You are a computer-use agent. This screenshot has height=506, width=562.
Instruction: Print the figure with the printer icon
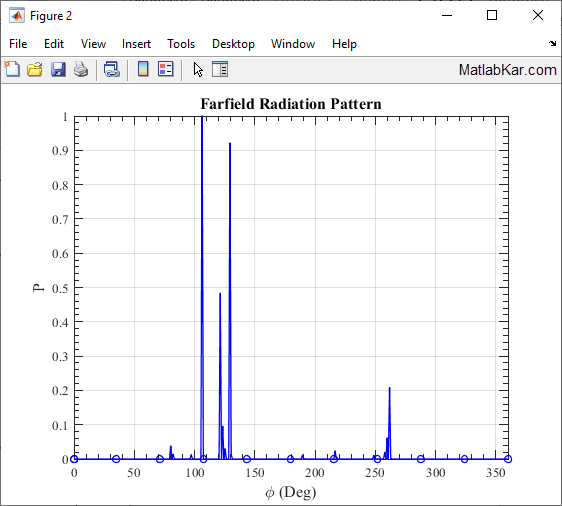click(81, 69)
